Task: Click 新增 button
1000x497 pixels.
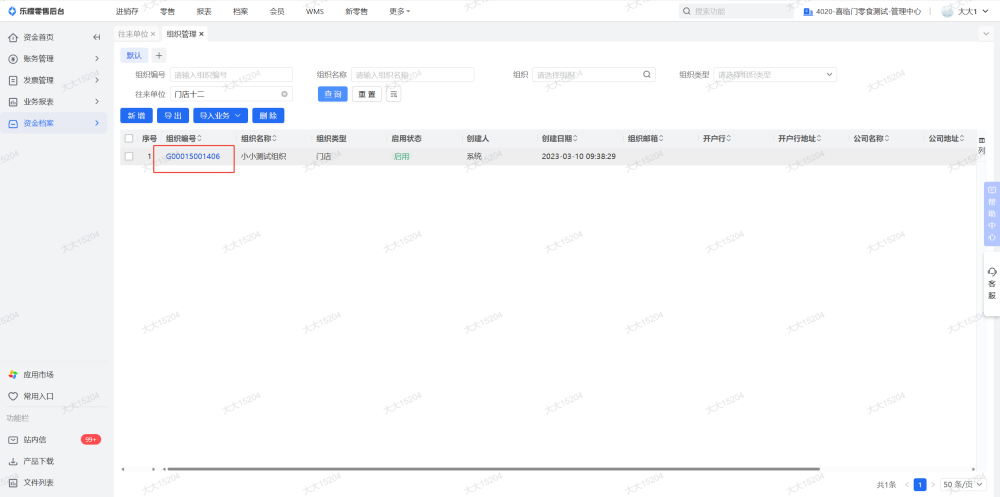Action: (x=136, y=115)
